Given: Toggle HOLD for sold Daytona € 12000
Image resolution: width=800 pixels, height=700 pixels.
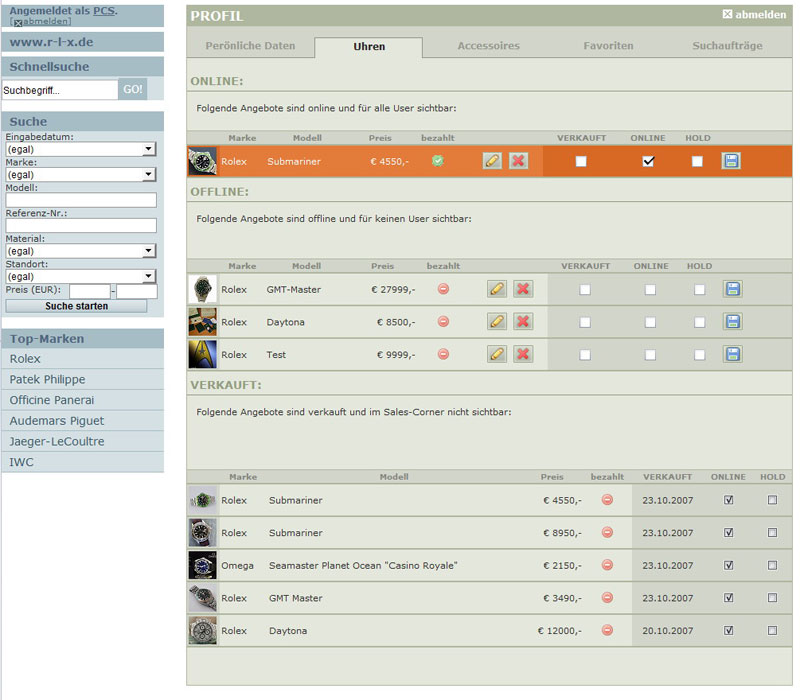Looking at the screenshot, I should point(772,631).
